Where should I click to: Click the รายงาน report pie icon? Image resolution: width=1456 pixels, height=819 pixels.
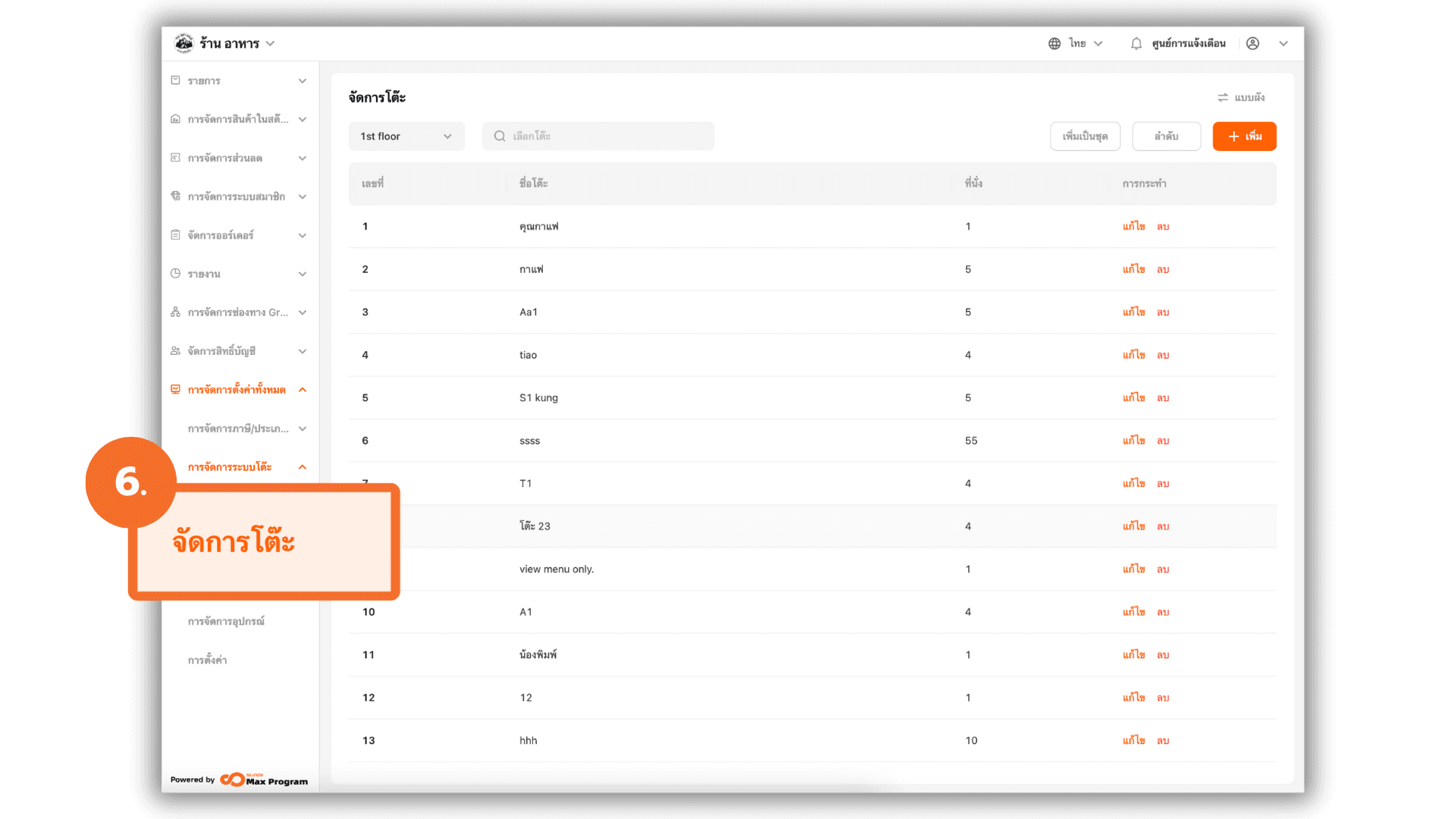click(x=175, y=274)
